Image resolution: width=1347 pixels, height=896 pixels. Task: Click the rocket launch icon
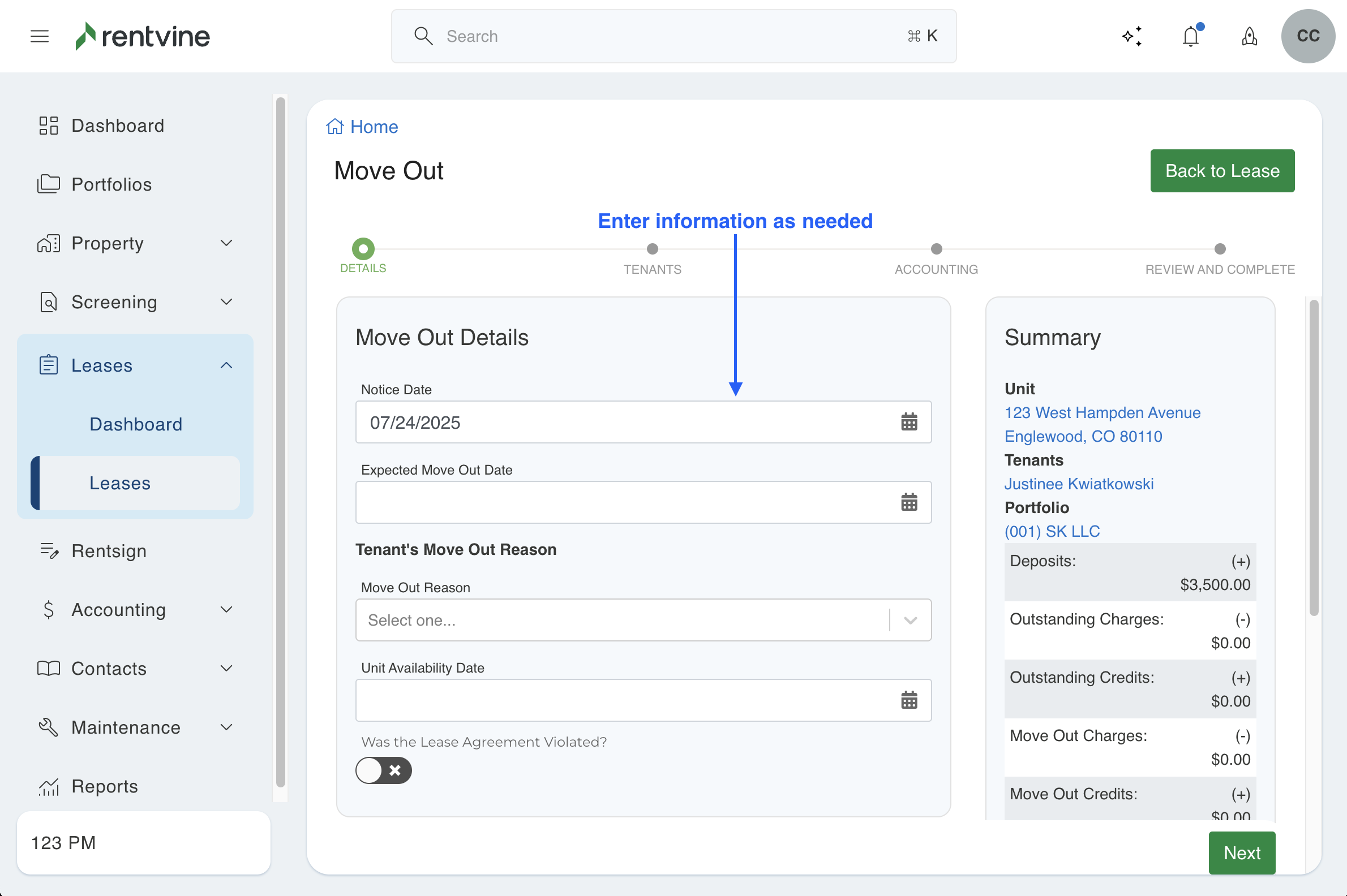click(1249, 37)
